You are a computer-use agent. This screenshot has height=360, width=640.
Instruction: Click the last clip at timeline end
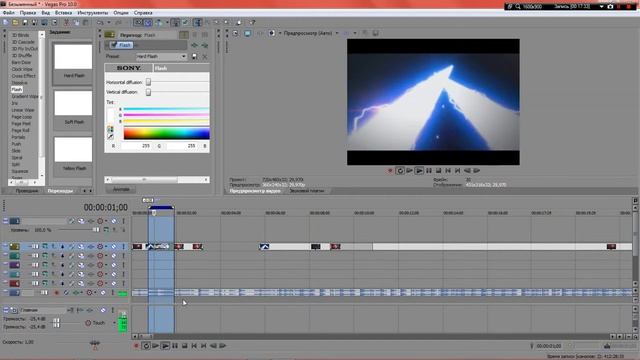click(x=611, y=247)
